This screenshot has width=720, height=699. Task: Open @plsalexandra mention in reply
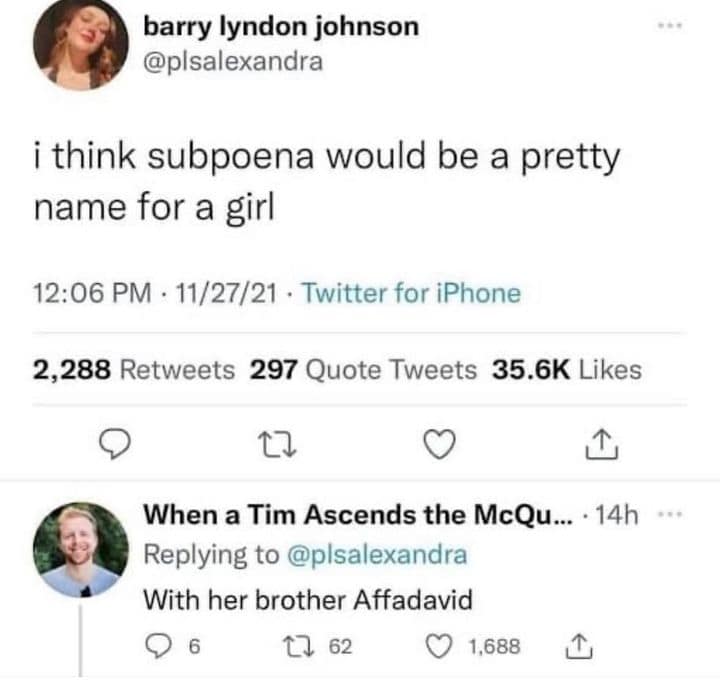point(377,554)
